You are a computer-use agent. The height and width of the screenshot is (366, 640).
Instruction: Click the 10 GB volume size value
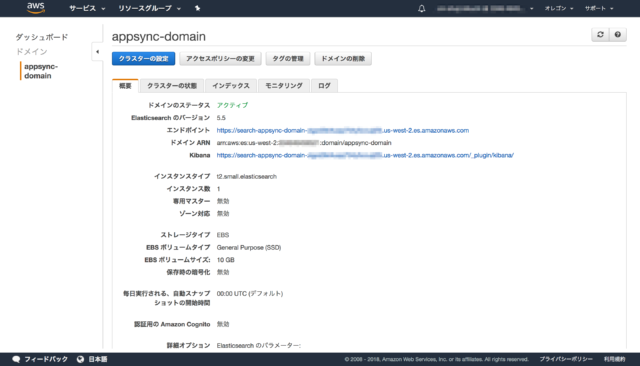click(x=225, y=260)
